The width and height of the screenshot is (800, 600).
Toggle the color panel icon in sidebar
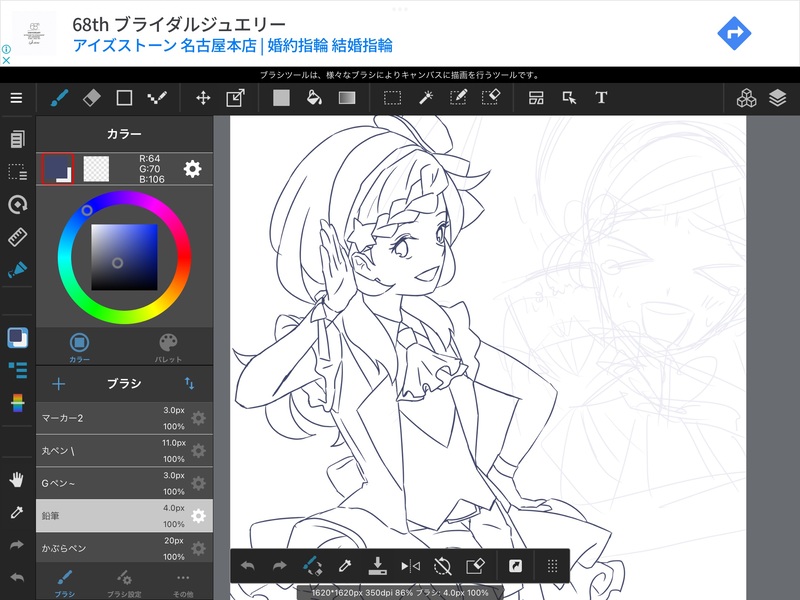tap(17, 337)
